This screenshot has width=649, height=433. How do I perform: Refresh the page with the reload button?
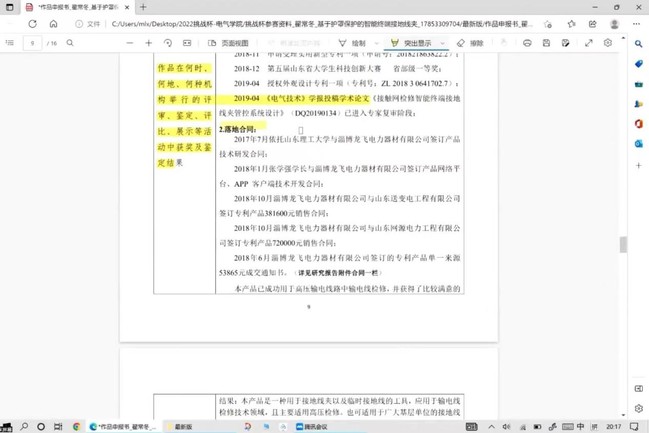coord(32,24)
